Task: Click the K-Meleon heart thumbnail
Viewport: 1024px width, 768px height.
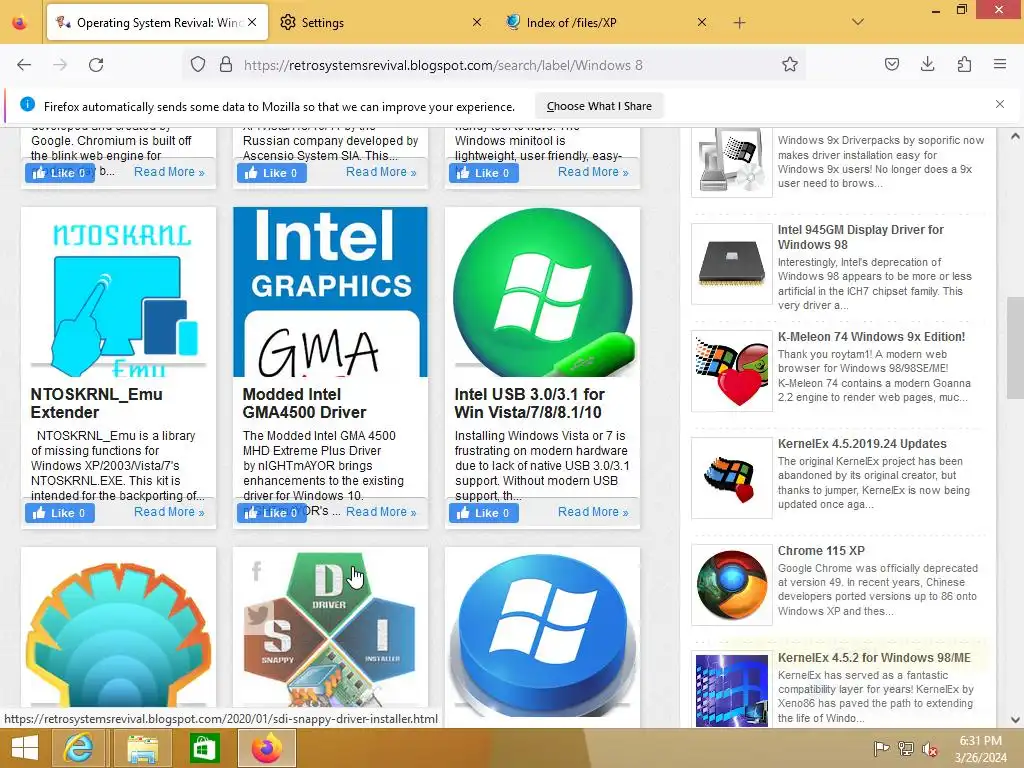Action: pyautogui.click(x=731, y=371)
